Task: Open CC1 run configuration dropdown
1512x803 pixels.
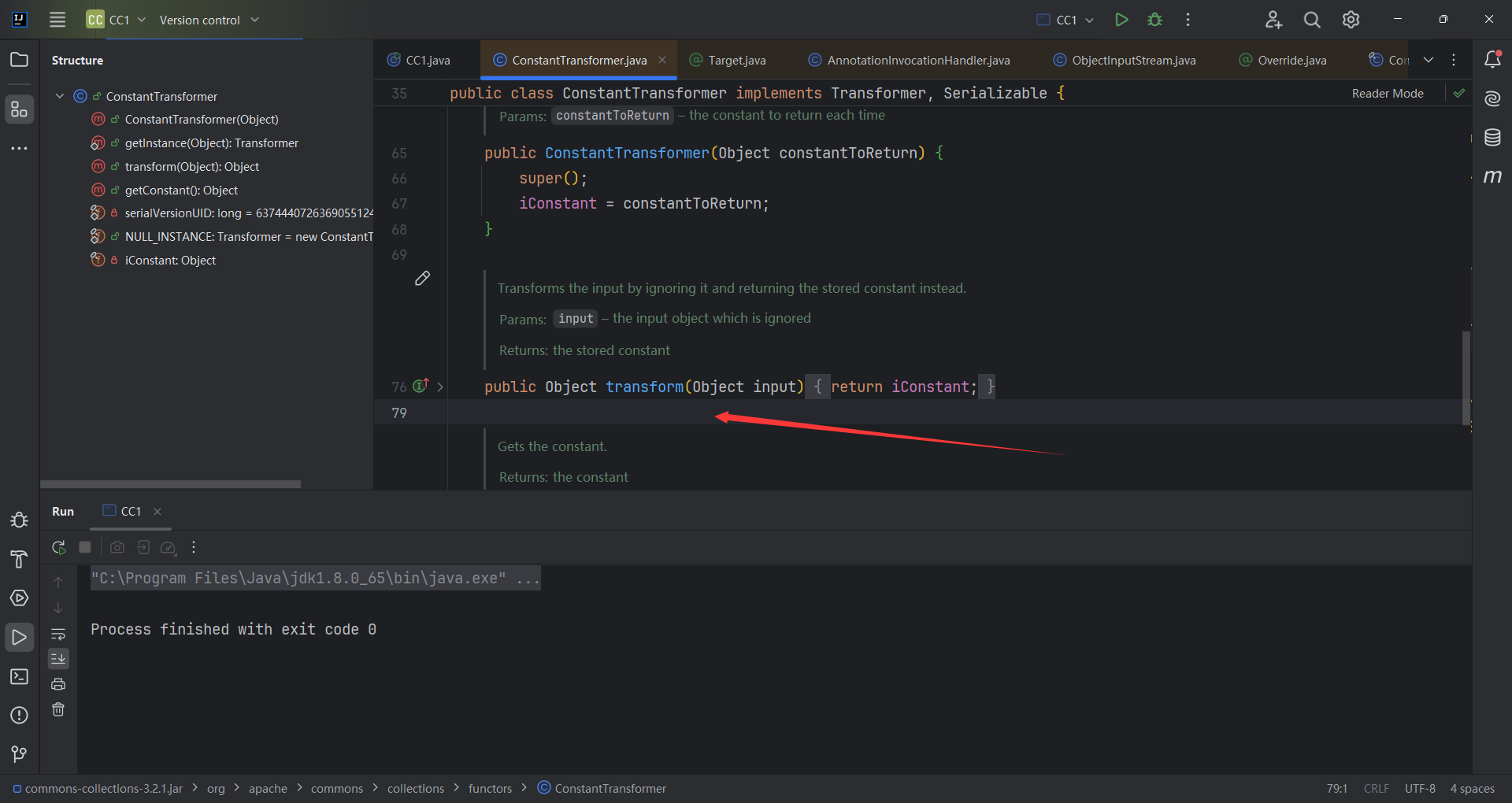Action: tap(1065, 20)
